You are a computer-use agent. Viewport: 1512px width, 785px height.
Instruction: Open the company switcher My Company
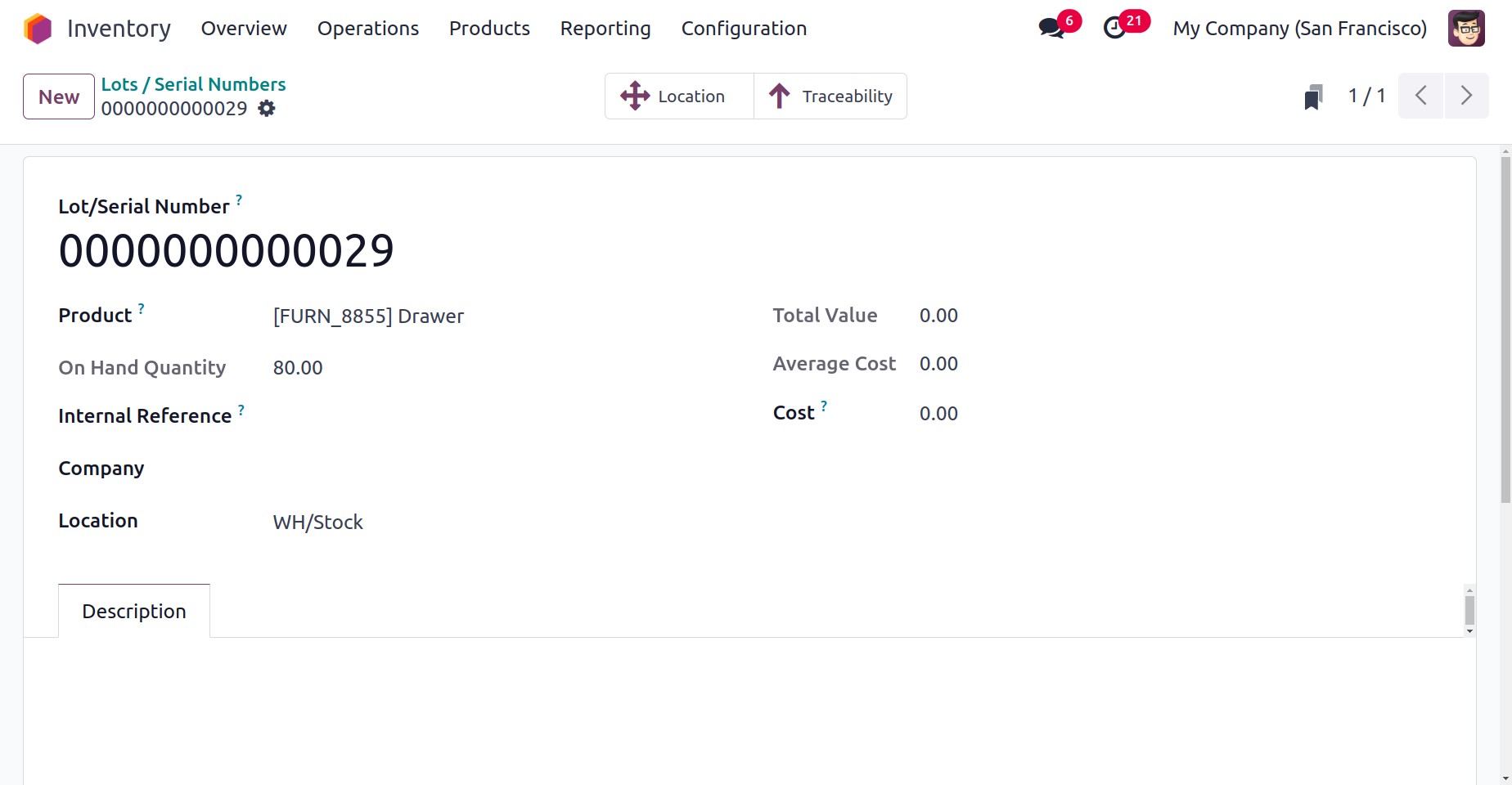coord(1299,29)
